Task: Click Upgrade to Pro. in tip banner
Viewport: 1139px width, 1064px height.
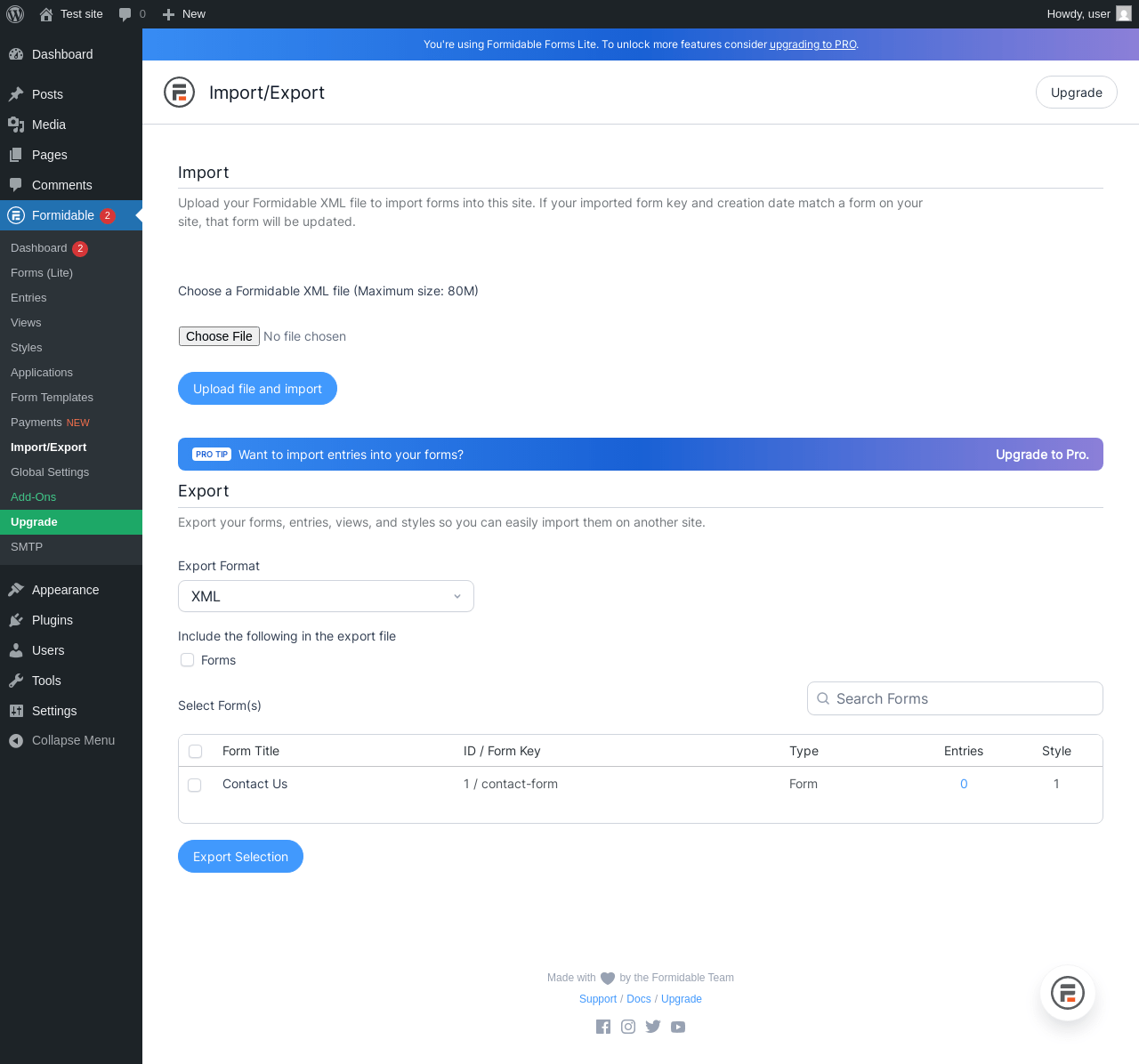Action: click(1042, 455)
